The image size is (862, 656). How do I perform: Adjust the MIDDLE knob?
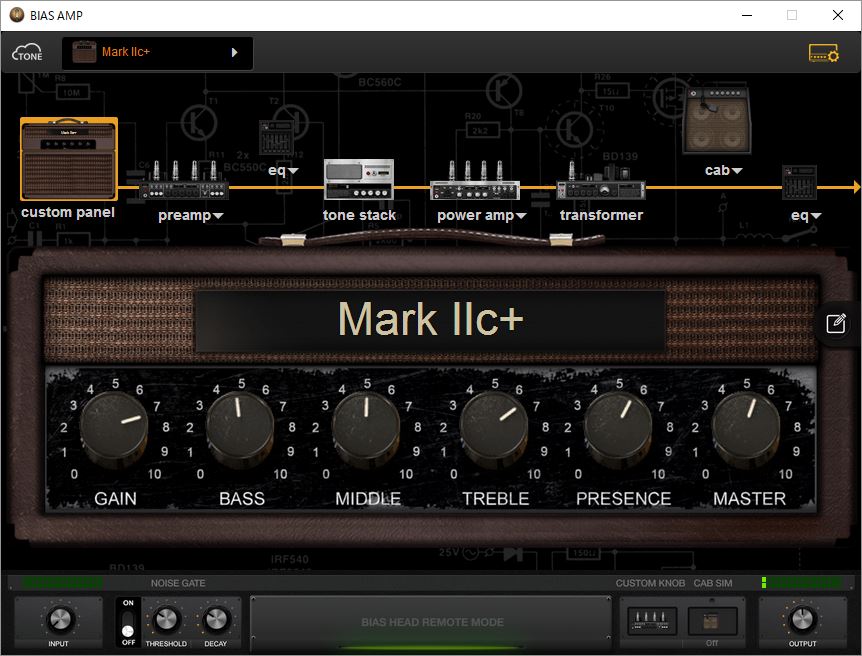pyautogui.click(x=366, y=427)
